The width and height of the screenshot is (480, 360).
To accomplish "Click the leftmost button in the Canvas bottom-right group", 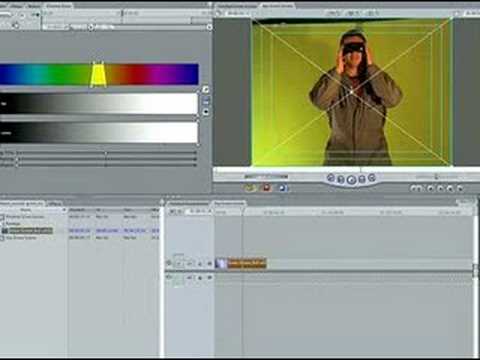I will [416, 189].
